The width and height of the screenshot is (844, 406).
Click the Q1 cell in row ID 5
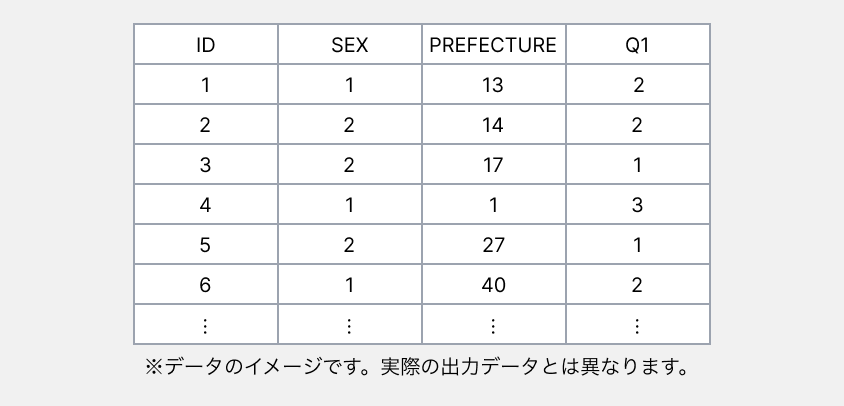(x=638, y=245)
